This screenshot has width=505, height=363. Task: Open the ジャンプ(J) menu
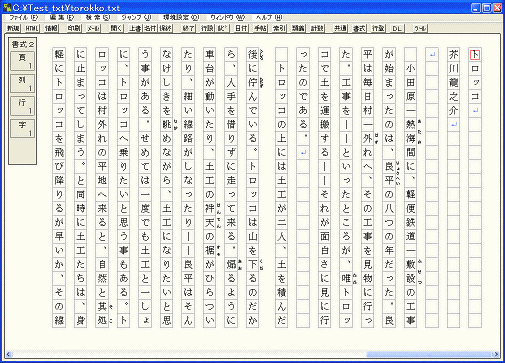(136, 17)
